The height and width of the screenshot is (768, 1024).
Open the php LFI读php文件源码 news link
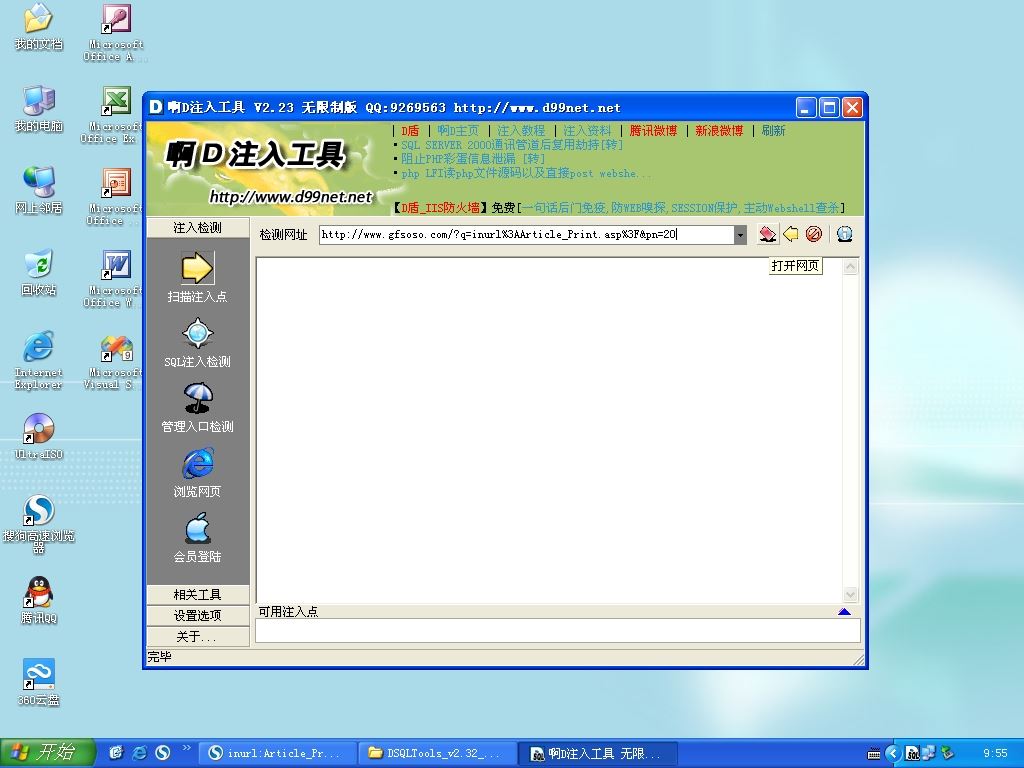coord(526,173)
